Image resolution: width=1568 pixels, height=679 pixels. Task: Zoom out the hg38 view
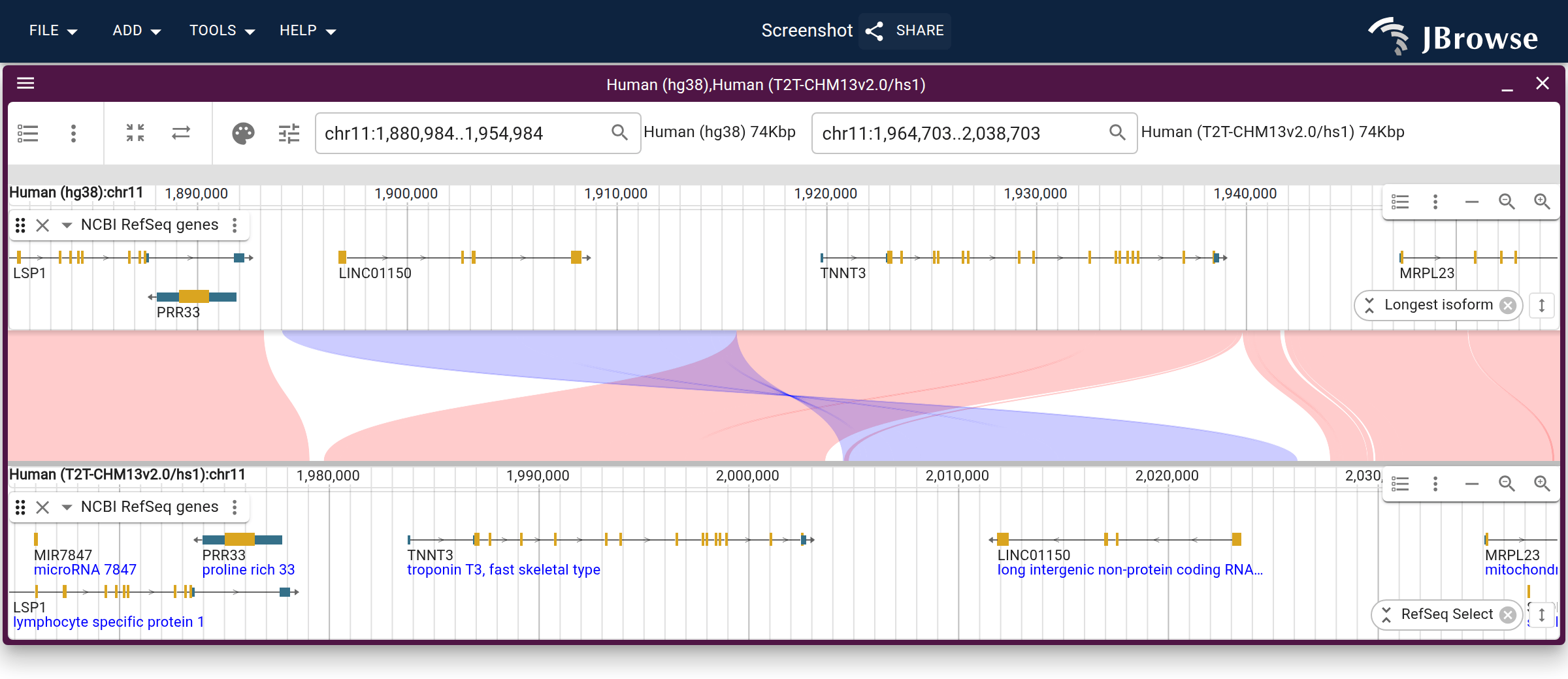pyautogui.click(x=1507, y=202)
